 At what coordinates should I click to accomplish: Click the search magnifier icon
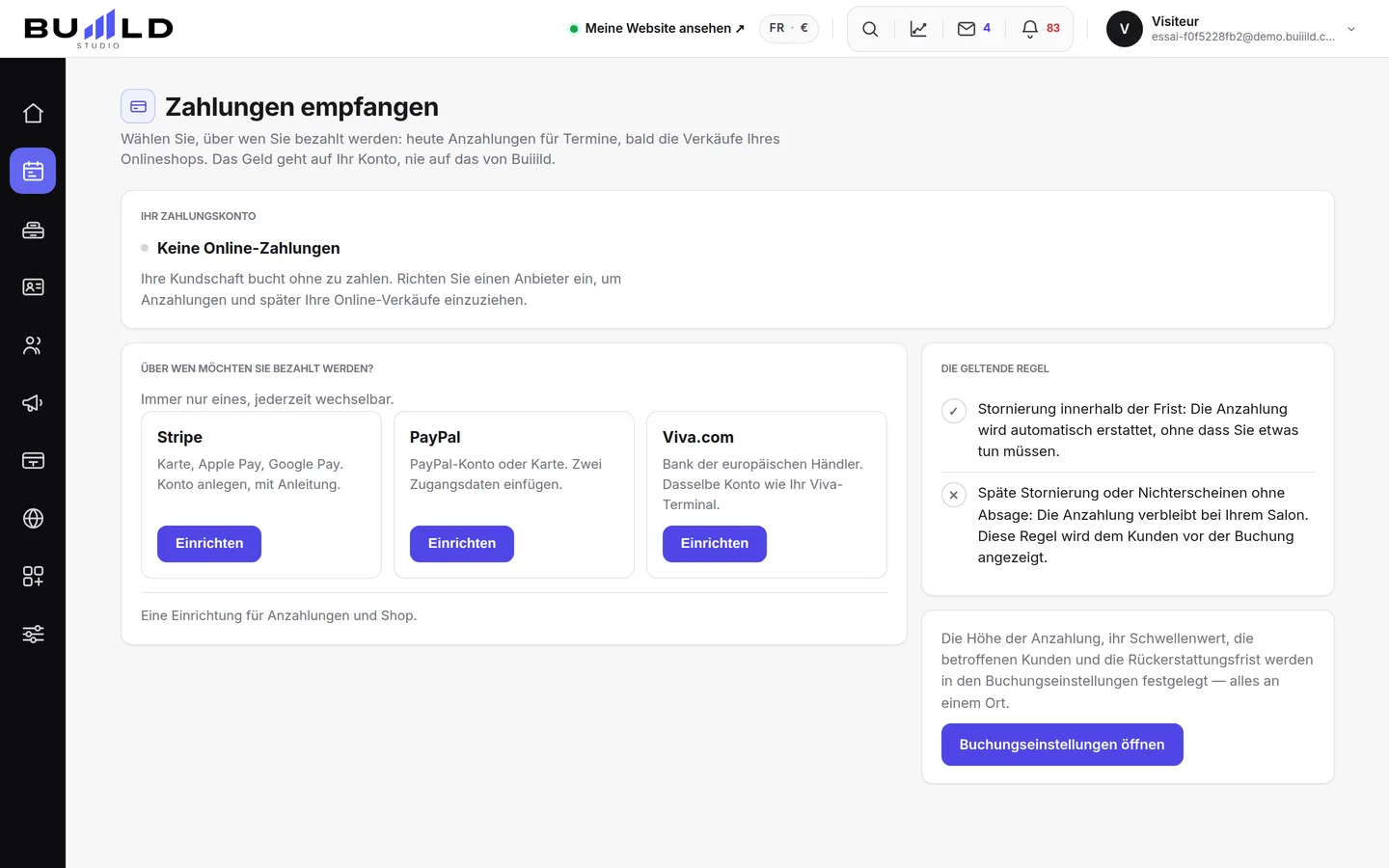(x=870, y=29)
